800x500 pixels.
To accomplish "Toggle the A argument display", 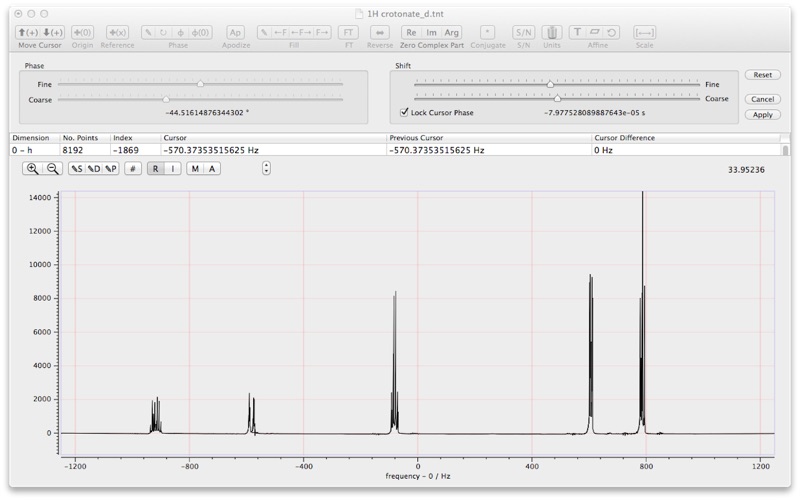I will 212,169.
